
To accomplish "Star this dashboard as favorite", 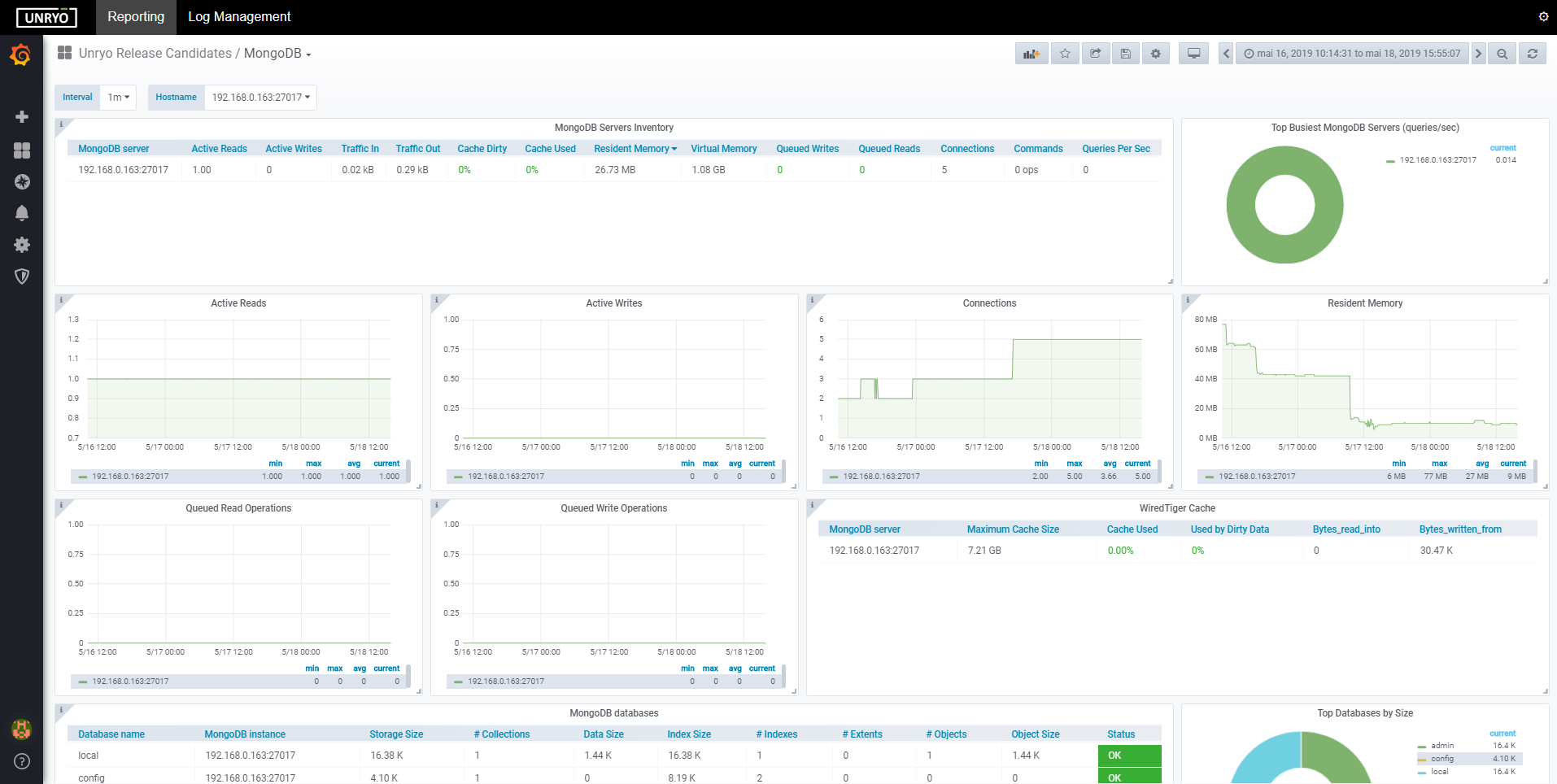I will tap(1065, 54).
